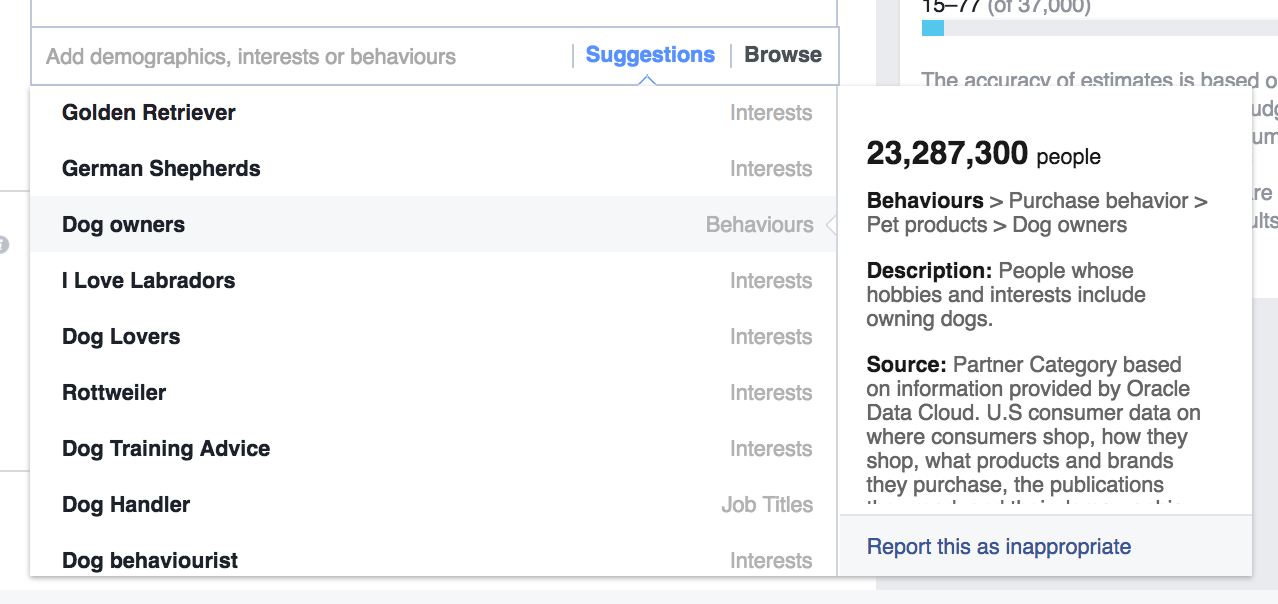Click the Behaviours breadcrumb path in details panel
This screenshot has width=1278, height=604.
pos(1036,213)
